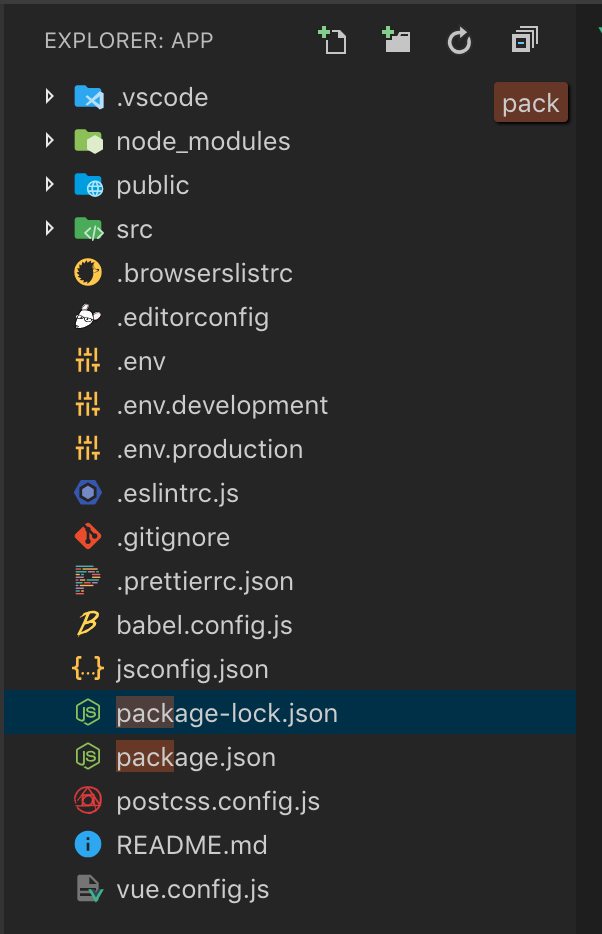
Task: Collapse all folders in Explorer
Action: point(524,41)
